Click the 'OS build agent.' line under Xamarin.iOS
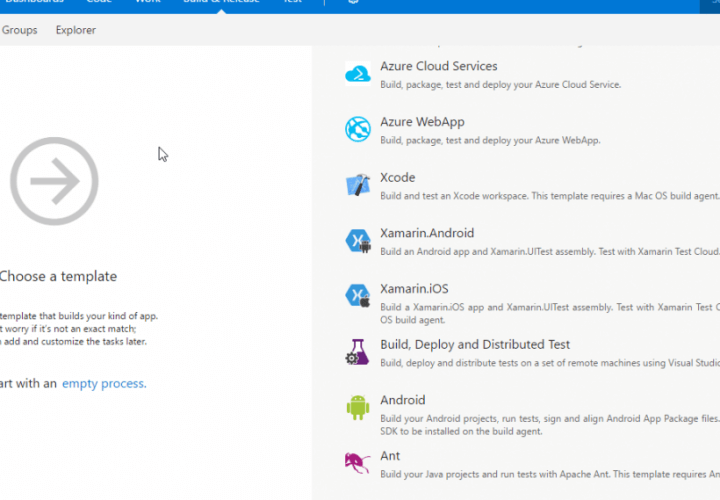This screenshot has height=500, width=720. pyautogui.click(x=412, y=320)
